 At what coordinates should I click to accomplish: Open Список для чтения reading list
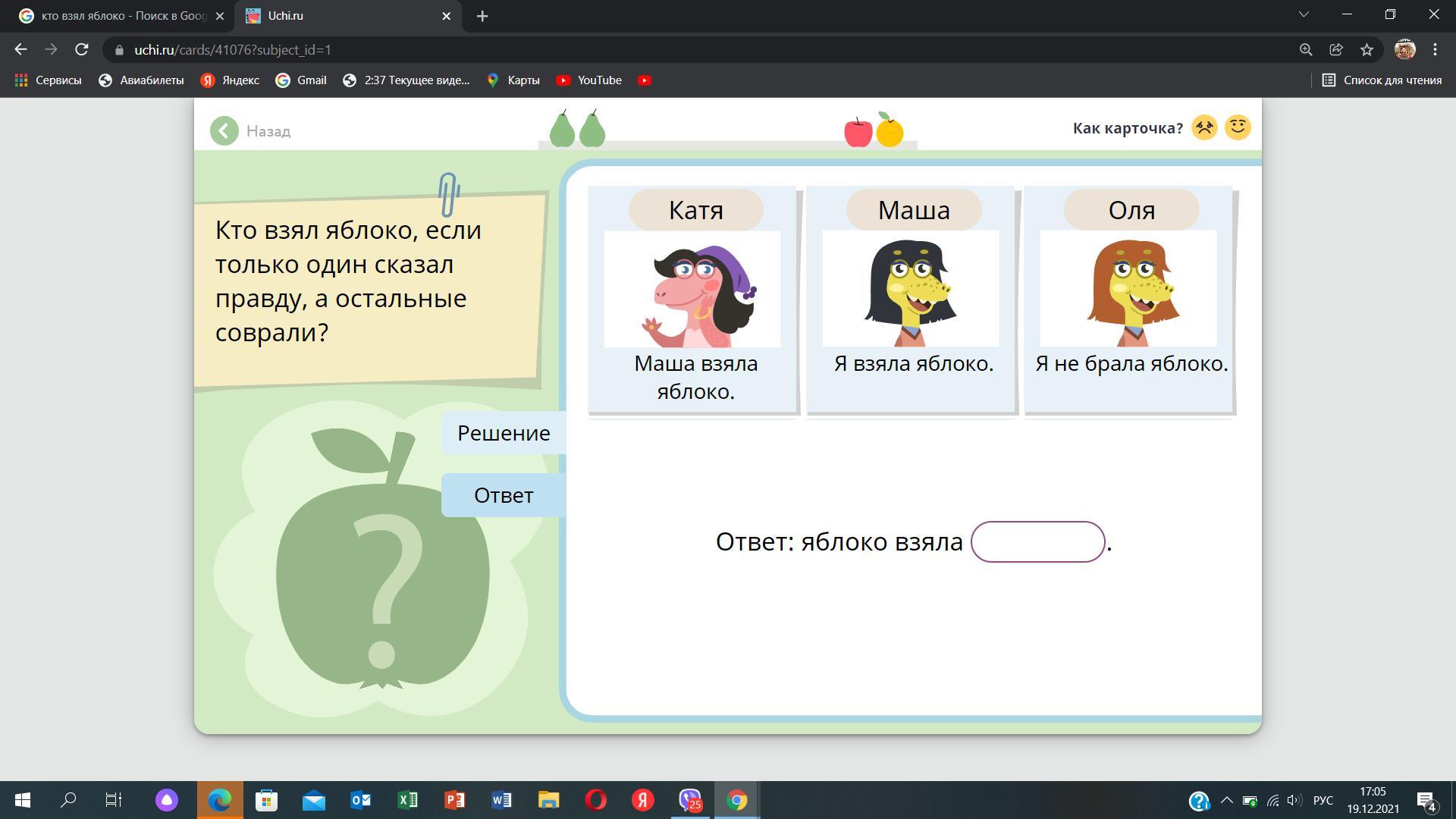pyautogui.click(x=1382, y=80)
